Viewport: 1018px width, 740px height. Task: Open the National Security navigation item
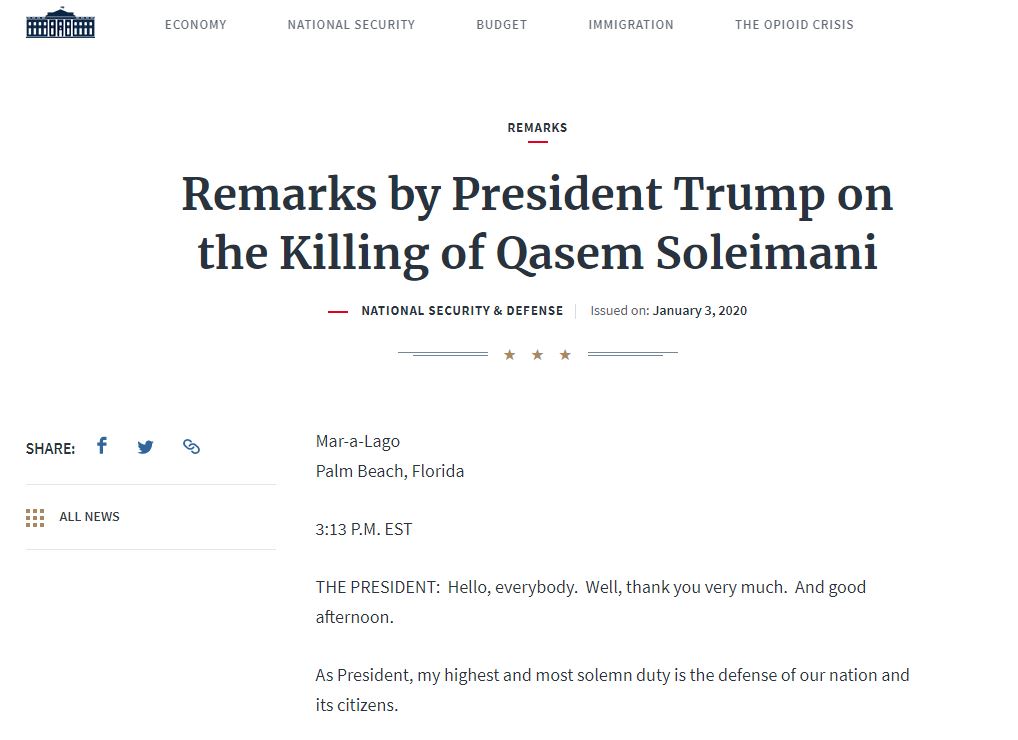[351, 25]
